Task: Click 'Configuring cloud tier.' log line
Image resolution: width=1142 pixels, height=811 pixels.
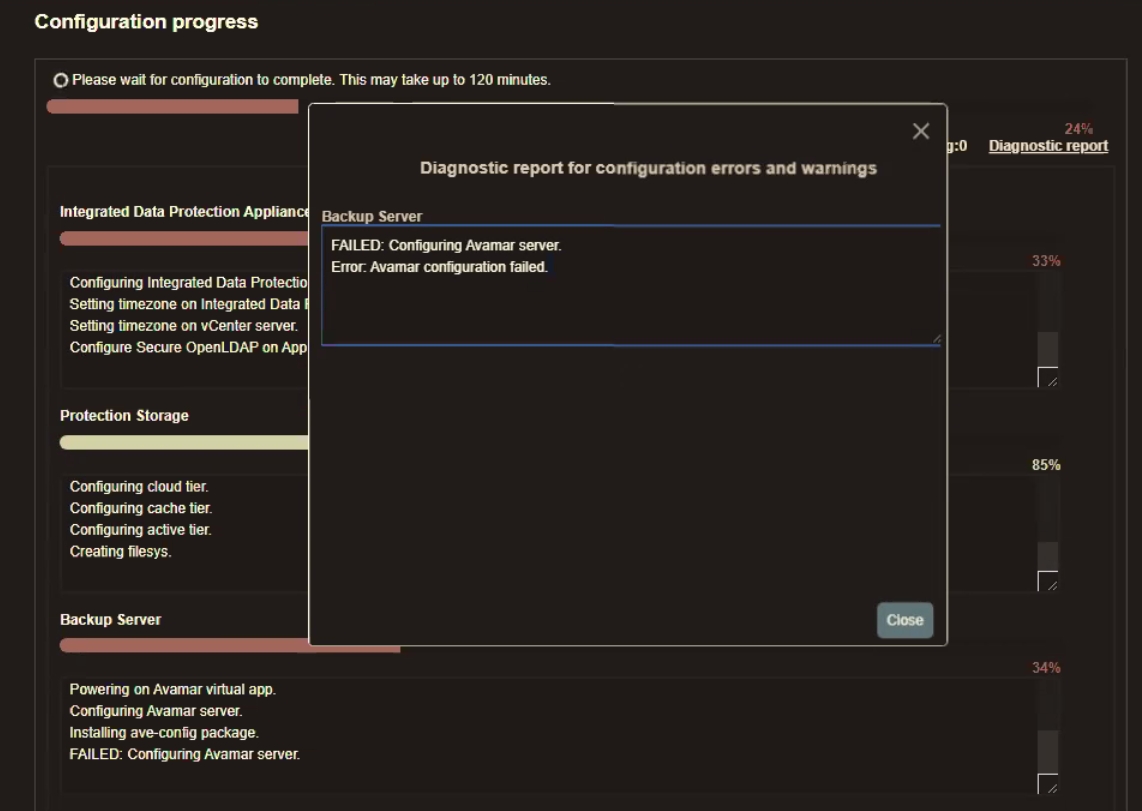Action: [x=139, y=486]
